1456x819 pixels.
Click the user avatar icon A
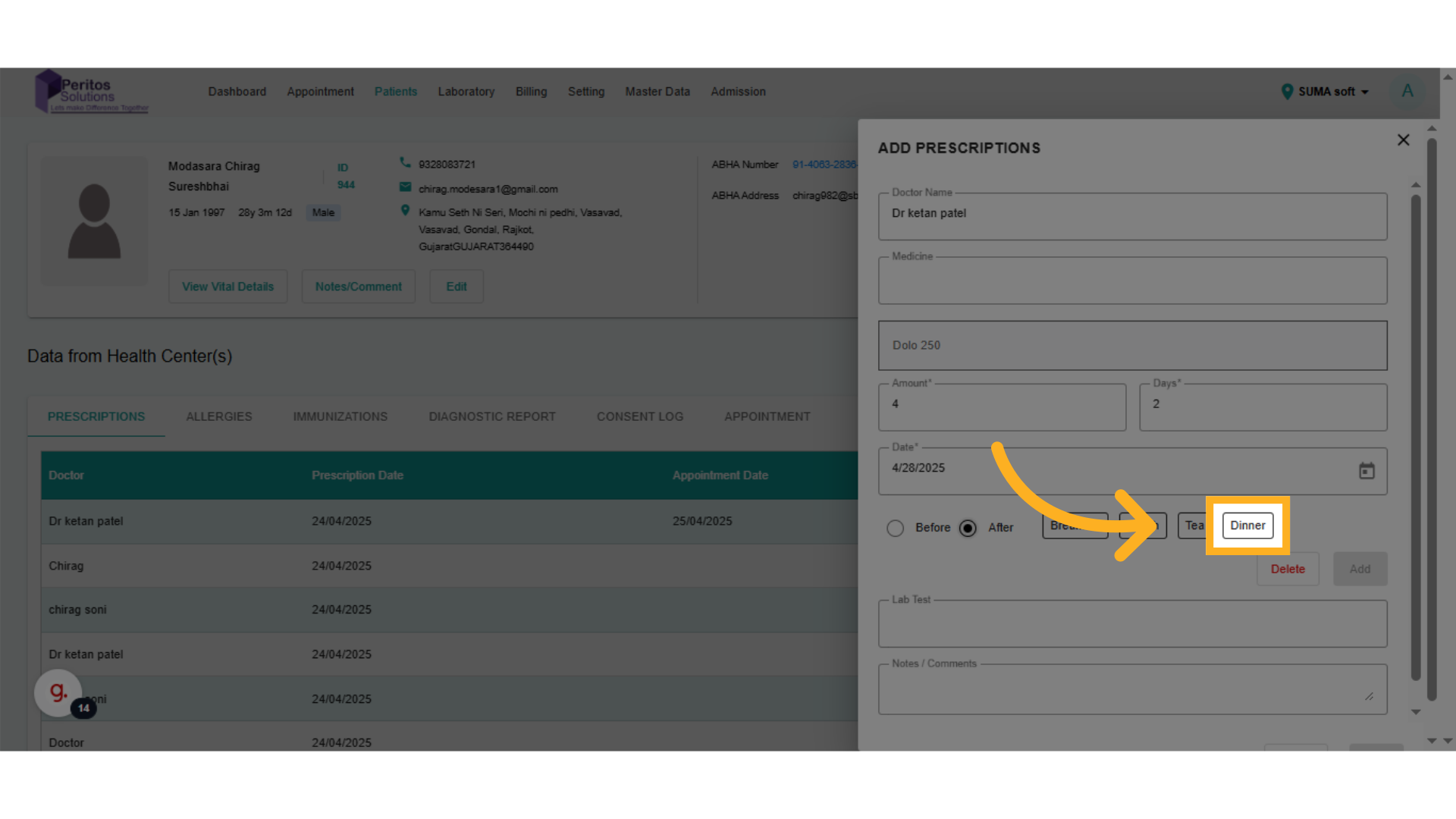pyautogui.click(x=1407, y=91)
